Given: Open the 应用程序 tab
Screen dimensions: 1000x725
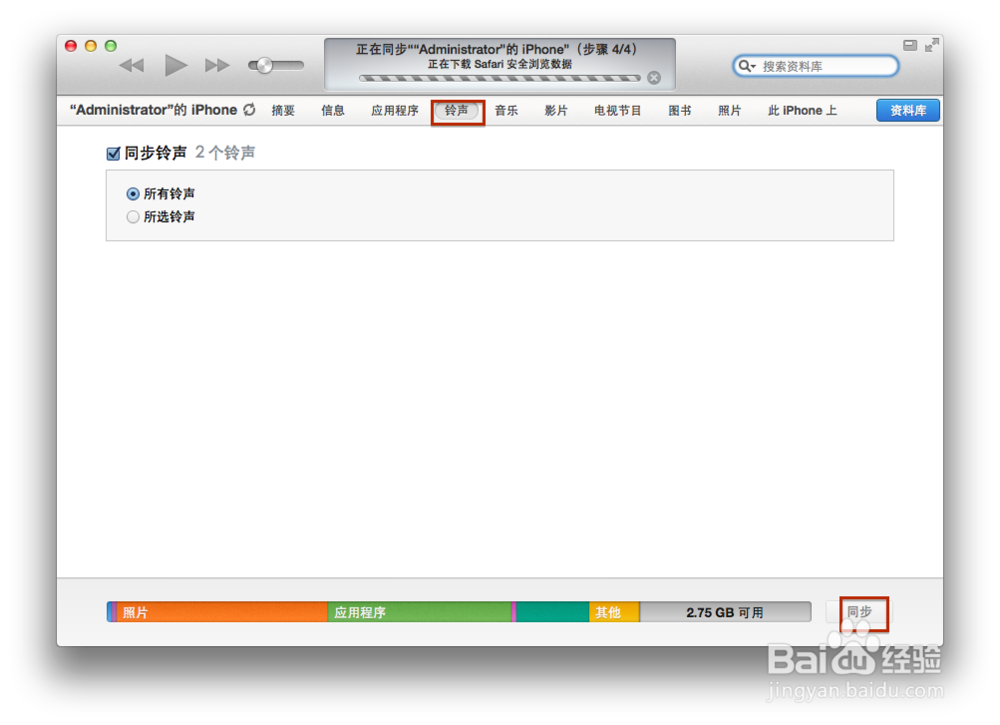Looking at the screenshot, I should tap(395, 110).
